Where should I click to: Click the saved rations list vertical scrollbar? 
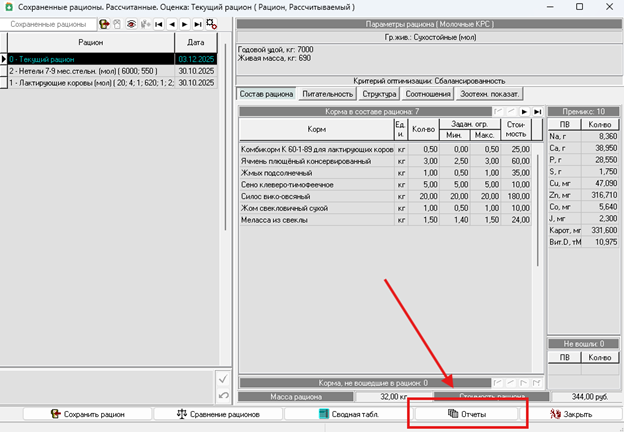225,137
